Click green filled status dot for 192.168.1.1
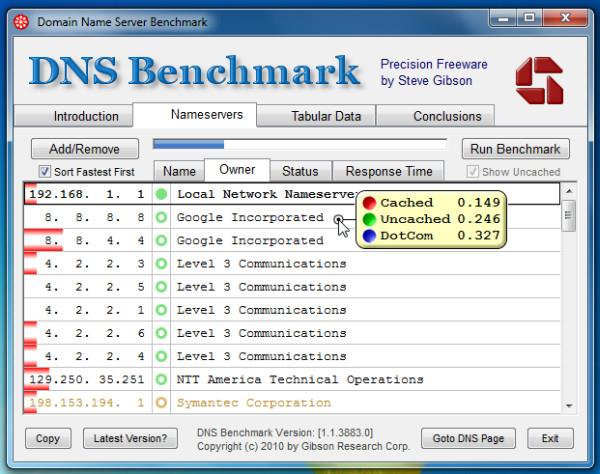The height and width of the screenshot is (474, 600). (x=161, y=194)
